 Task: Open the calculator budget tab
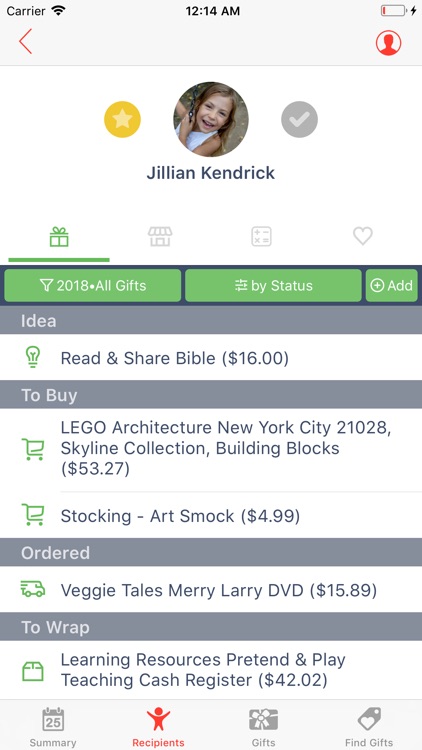point(262,237)
